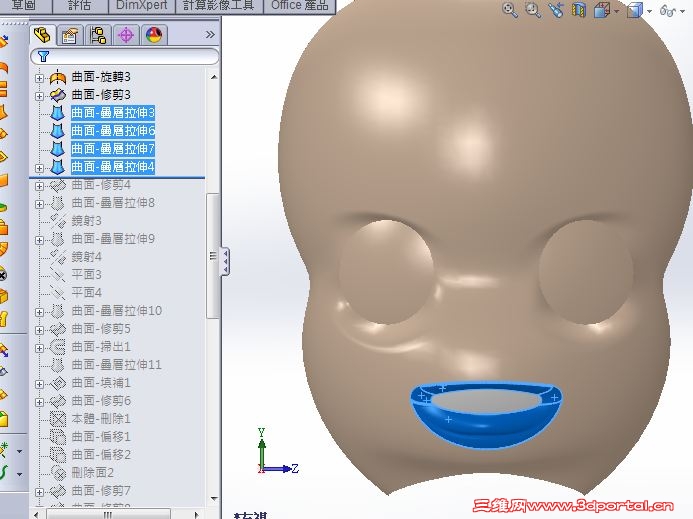Click the 曲面-疊層拉伸11 loft icon
Viewport: 693px width, 519px height.
click(58, 365)
